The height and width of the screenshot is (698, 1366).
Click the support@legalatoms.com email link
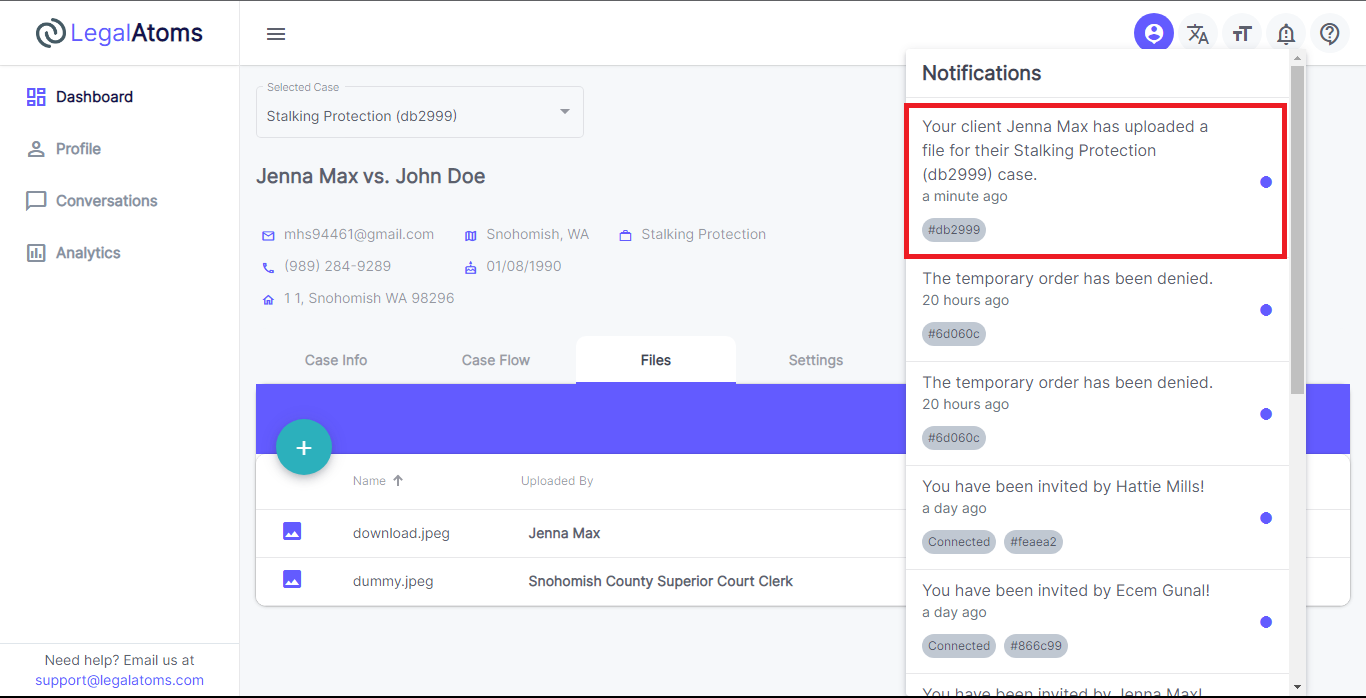pos(119,680)
